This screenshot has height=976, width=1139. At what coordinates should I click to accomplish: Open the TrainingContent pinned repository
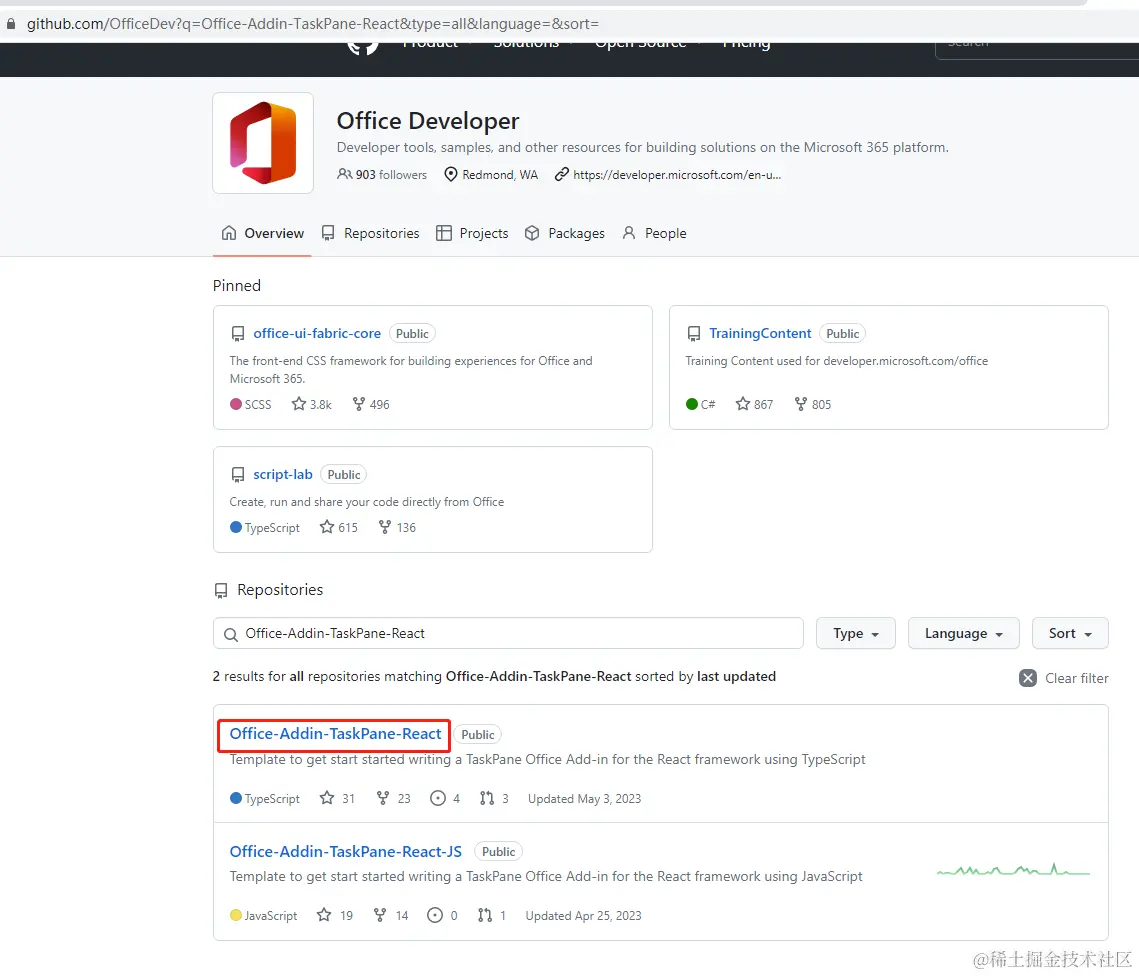click(760, 333)
